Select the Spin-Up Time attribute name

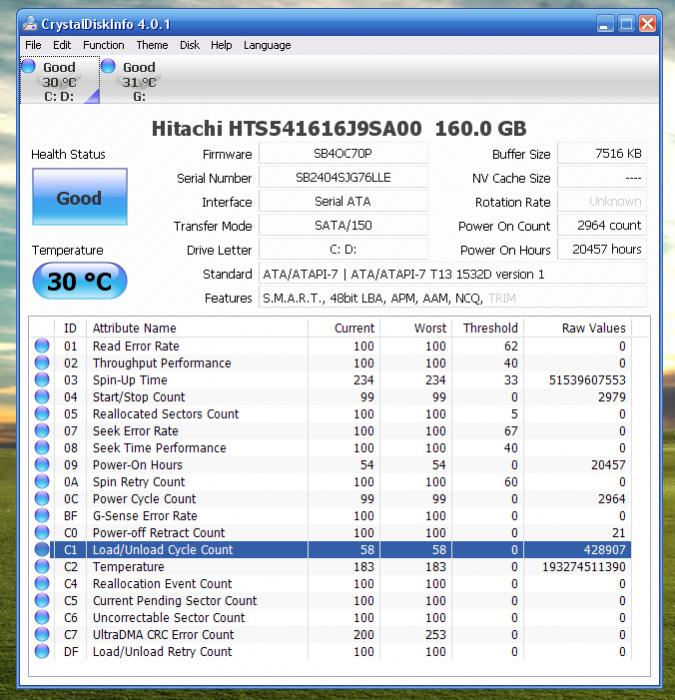(x=130, y=380)
